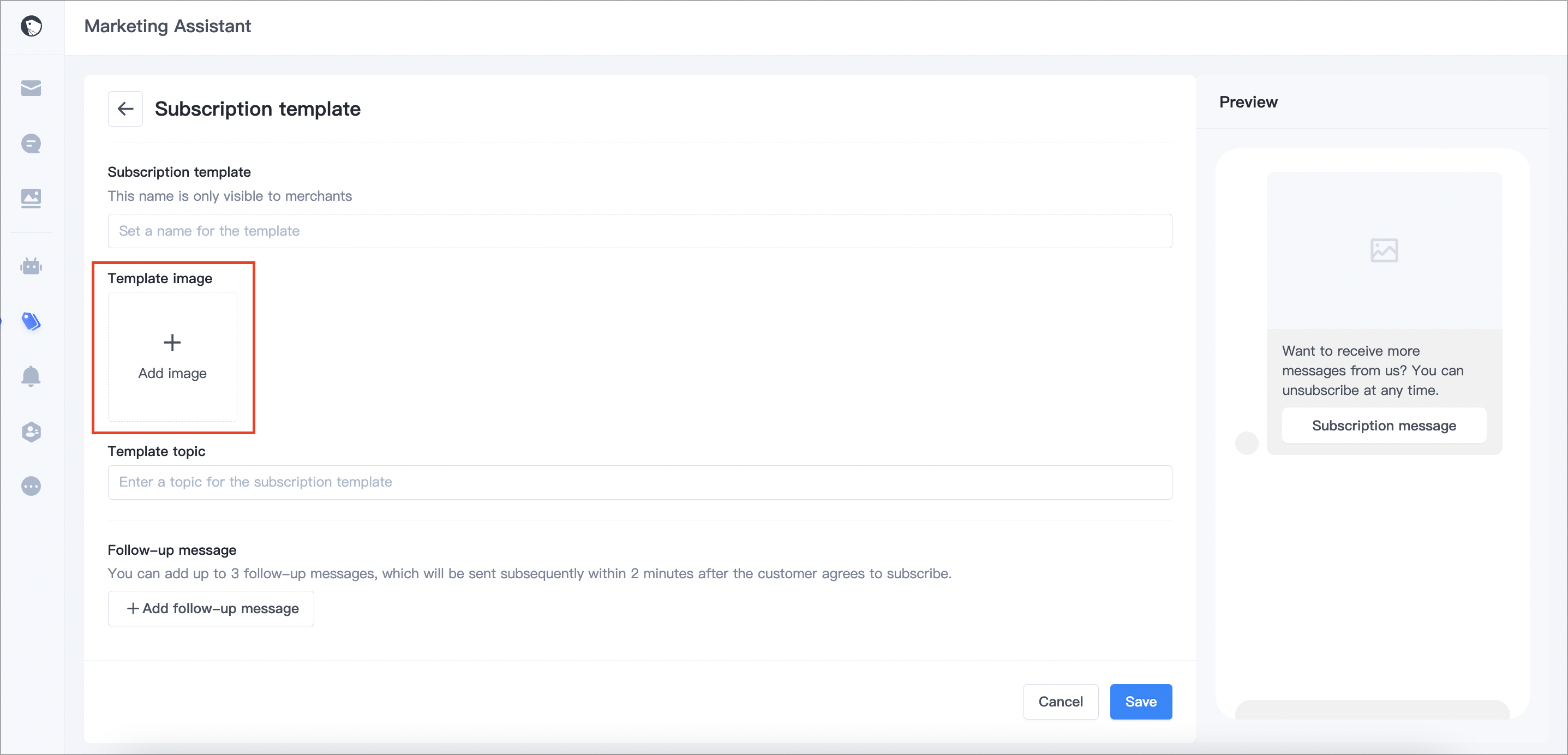Viewport: 1568px width, 755px height.
Task: Select the marketing tags sidebar icon
Action: tap(31, 321)
